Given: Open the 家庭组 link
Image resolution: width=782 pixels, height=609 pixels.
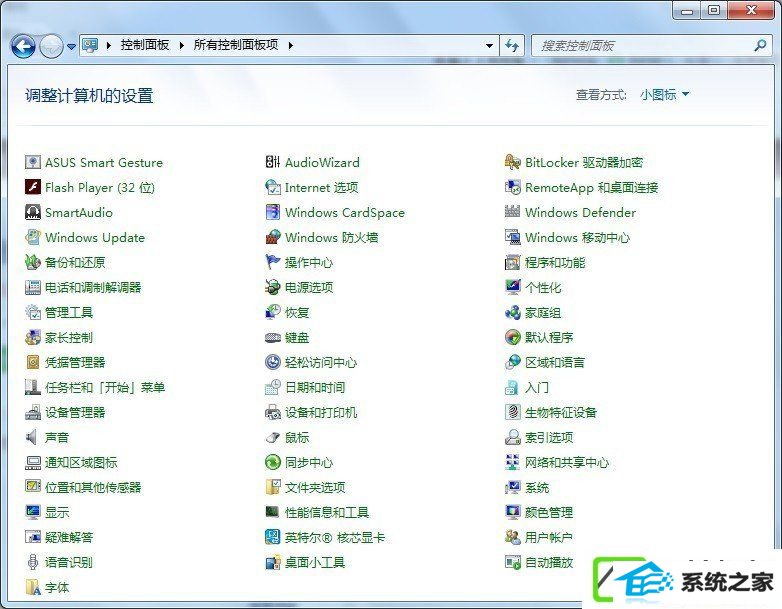Looking at the screenshot, I should coord(543,313).
